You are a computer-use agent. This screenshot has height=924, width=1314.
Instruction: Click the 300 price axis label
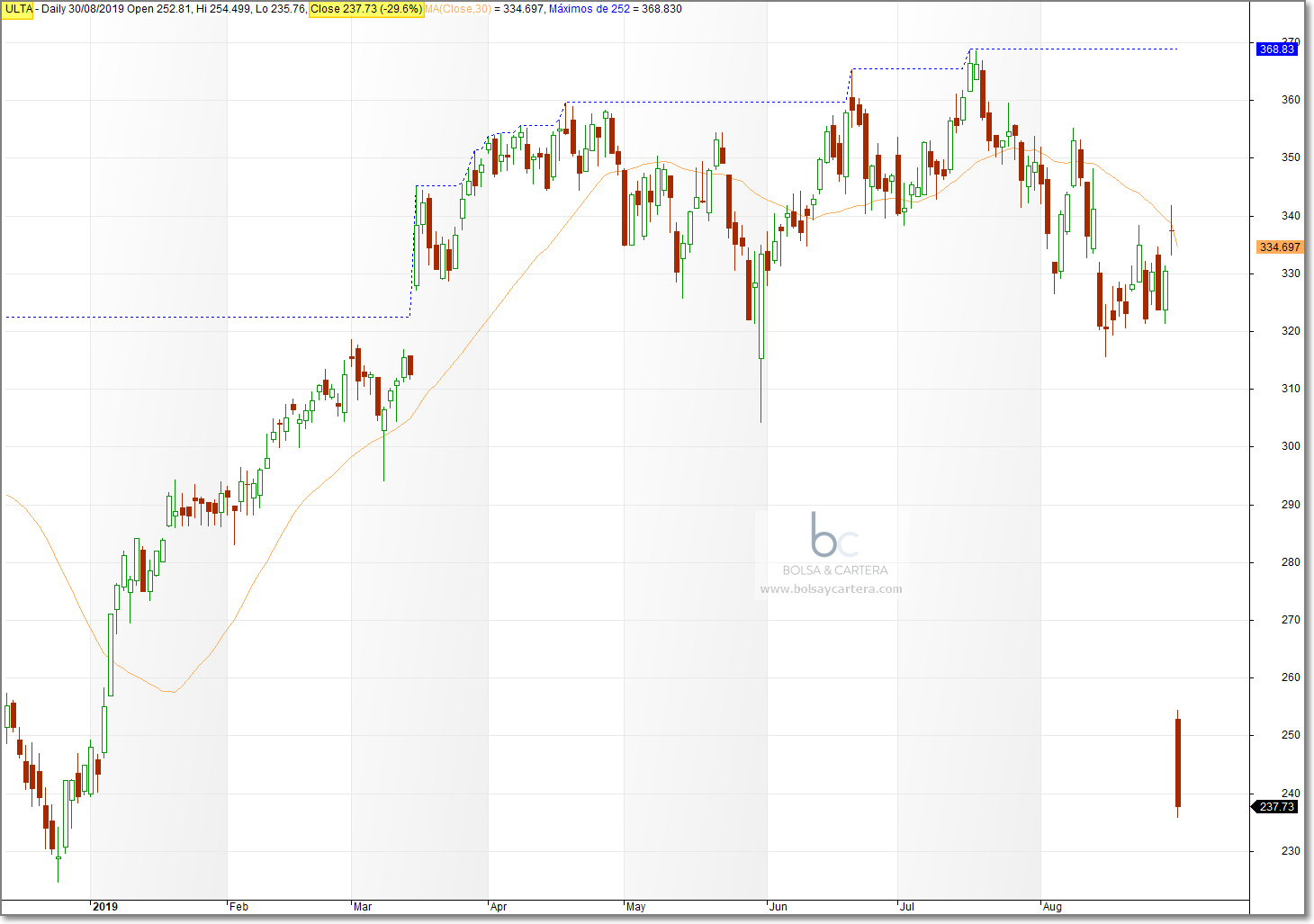point(1291,446)
